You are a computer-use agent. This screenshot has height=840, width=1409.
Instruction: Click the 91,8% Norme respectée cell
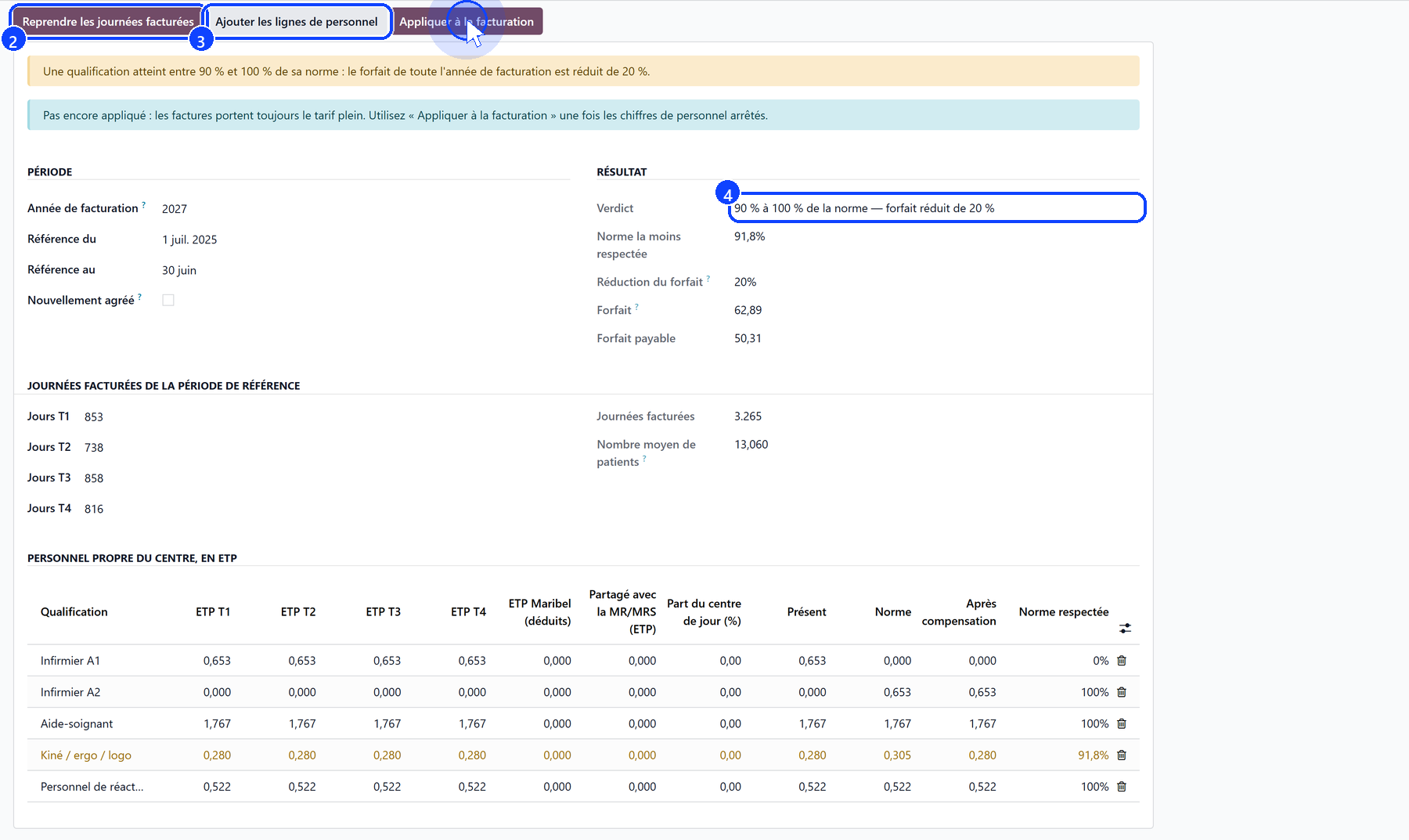[x=1094, y=755]
